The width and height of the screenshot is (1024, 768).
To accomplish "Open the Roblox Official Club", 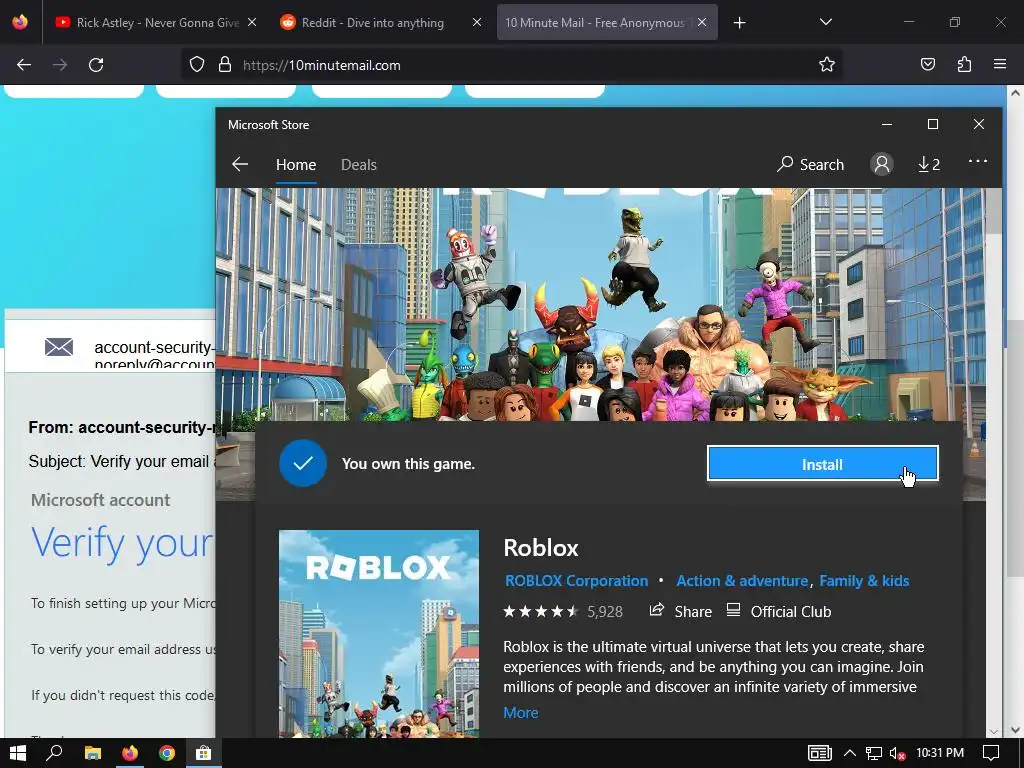I will pos(778,611).
